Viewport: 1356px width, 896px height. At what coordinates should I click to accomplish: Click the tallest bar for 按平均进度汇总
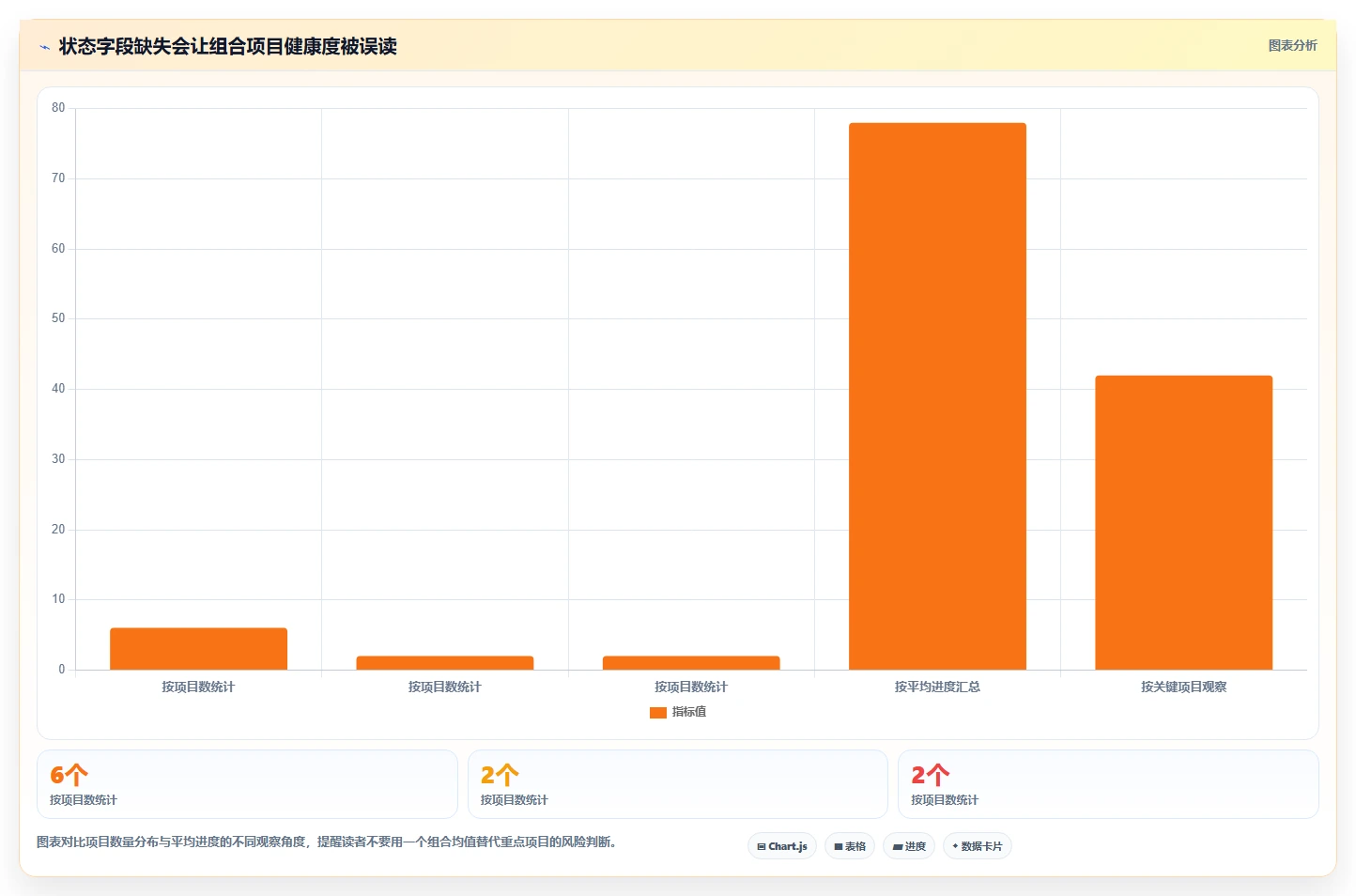(937, 396)
